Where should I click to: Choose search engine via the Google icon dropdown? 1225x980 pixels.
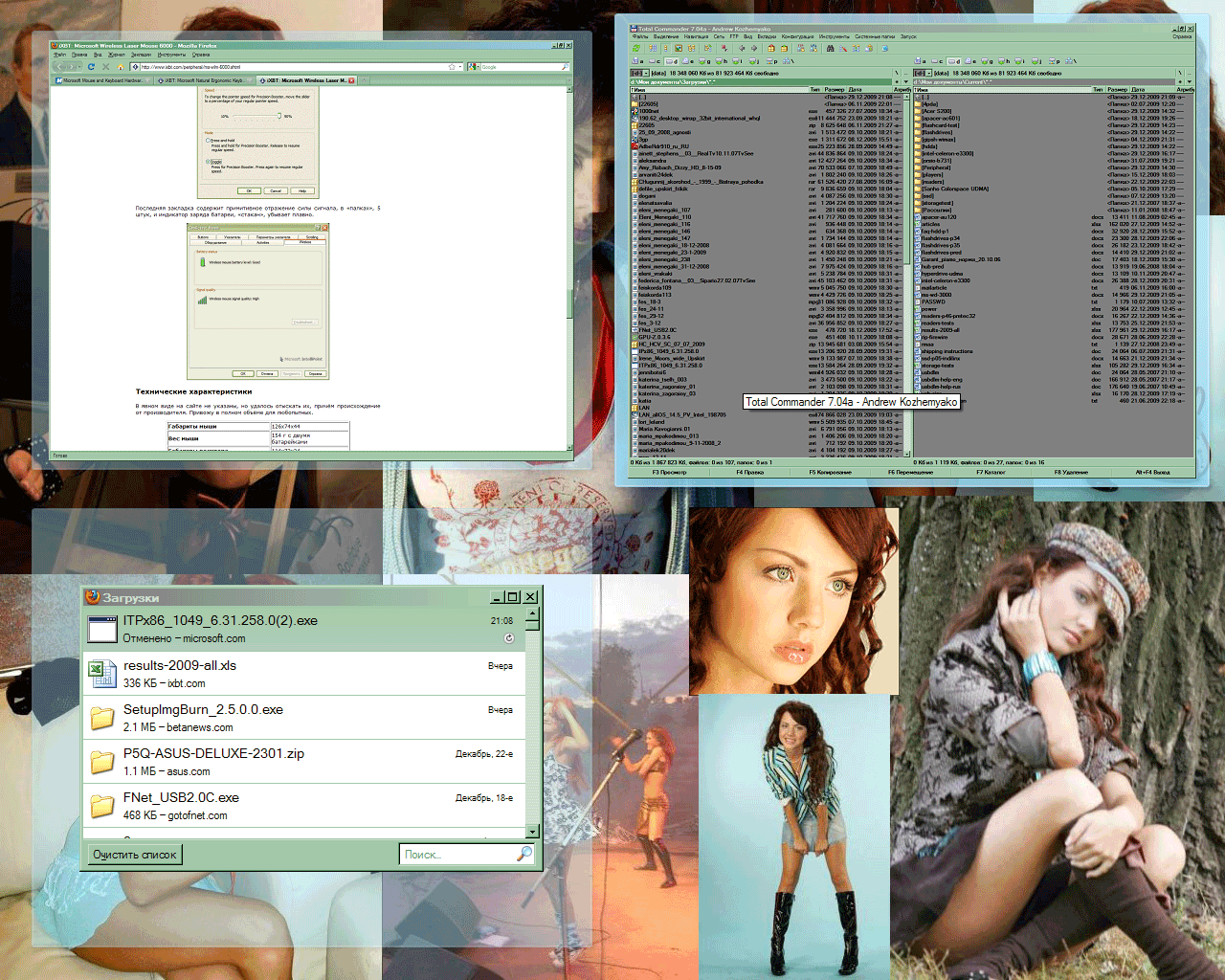coord(474,67)
